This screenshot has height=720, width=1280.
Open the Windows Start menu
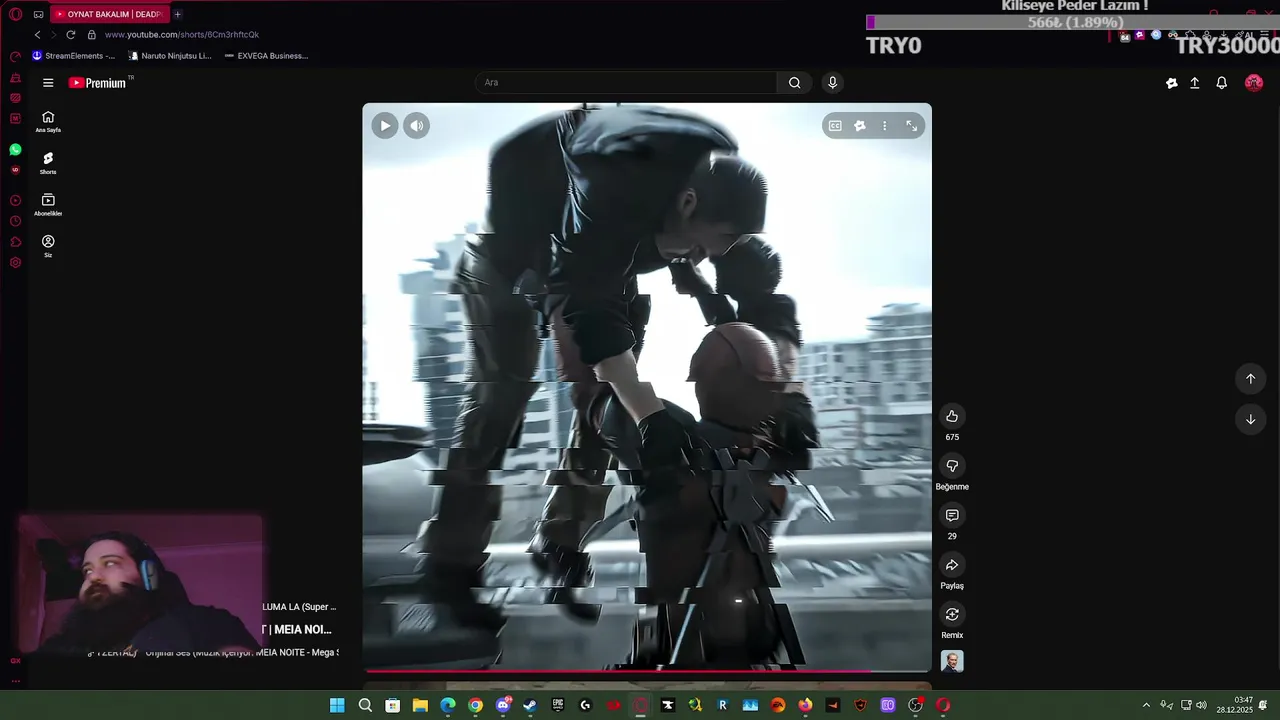click(x=337, y=705)
